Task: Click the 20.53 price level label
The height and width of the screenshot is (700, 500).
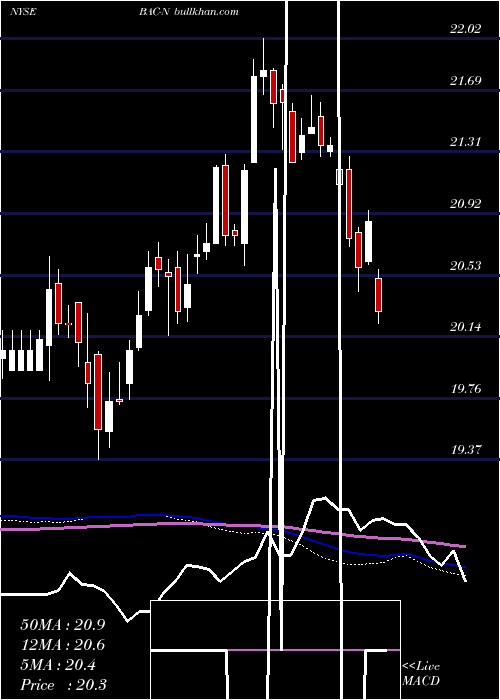Action: (465, 266)
